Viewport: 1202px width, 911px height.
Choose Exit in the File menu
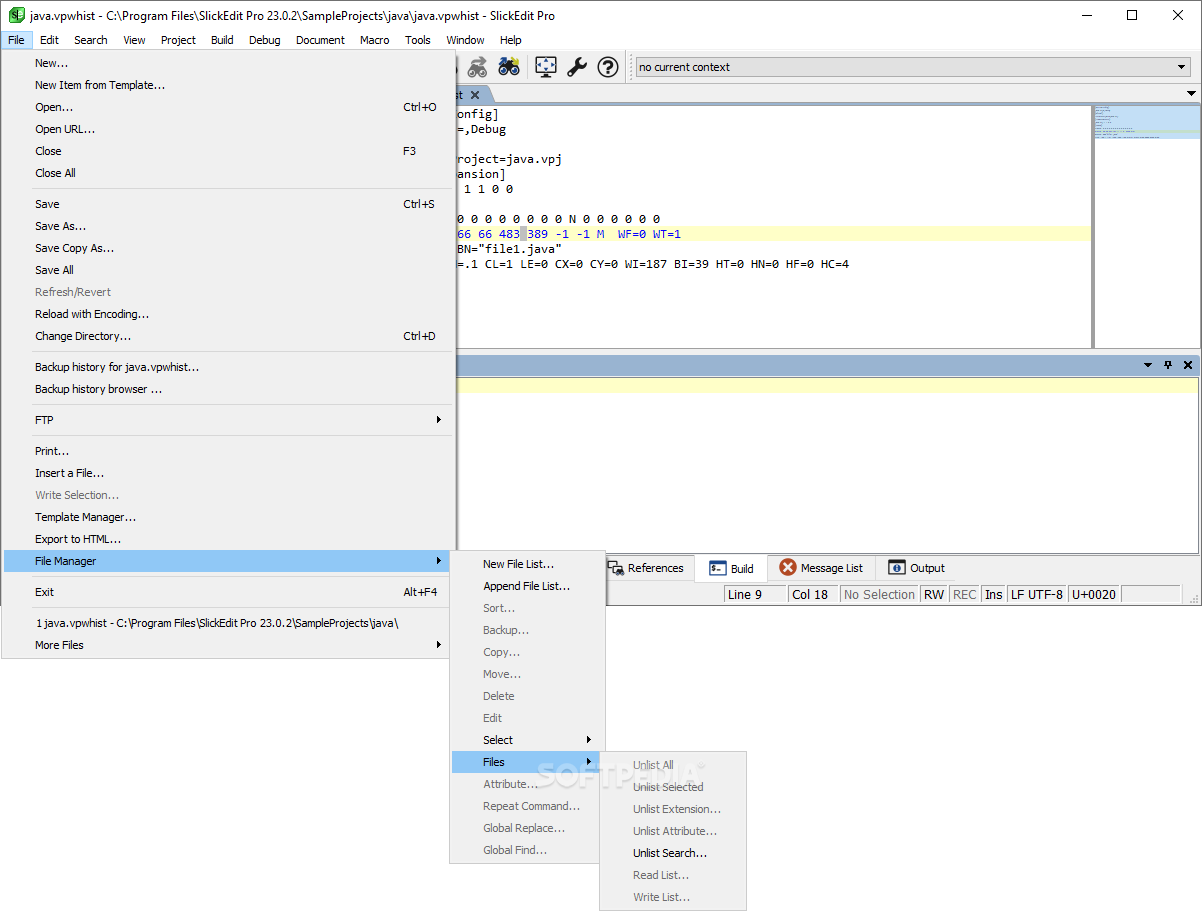coord(229,592)
